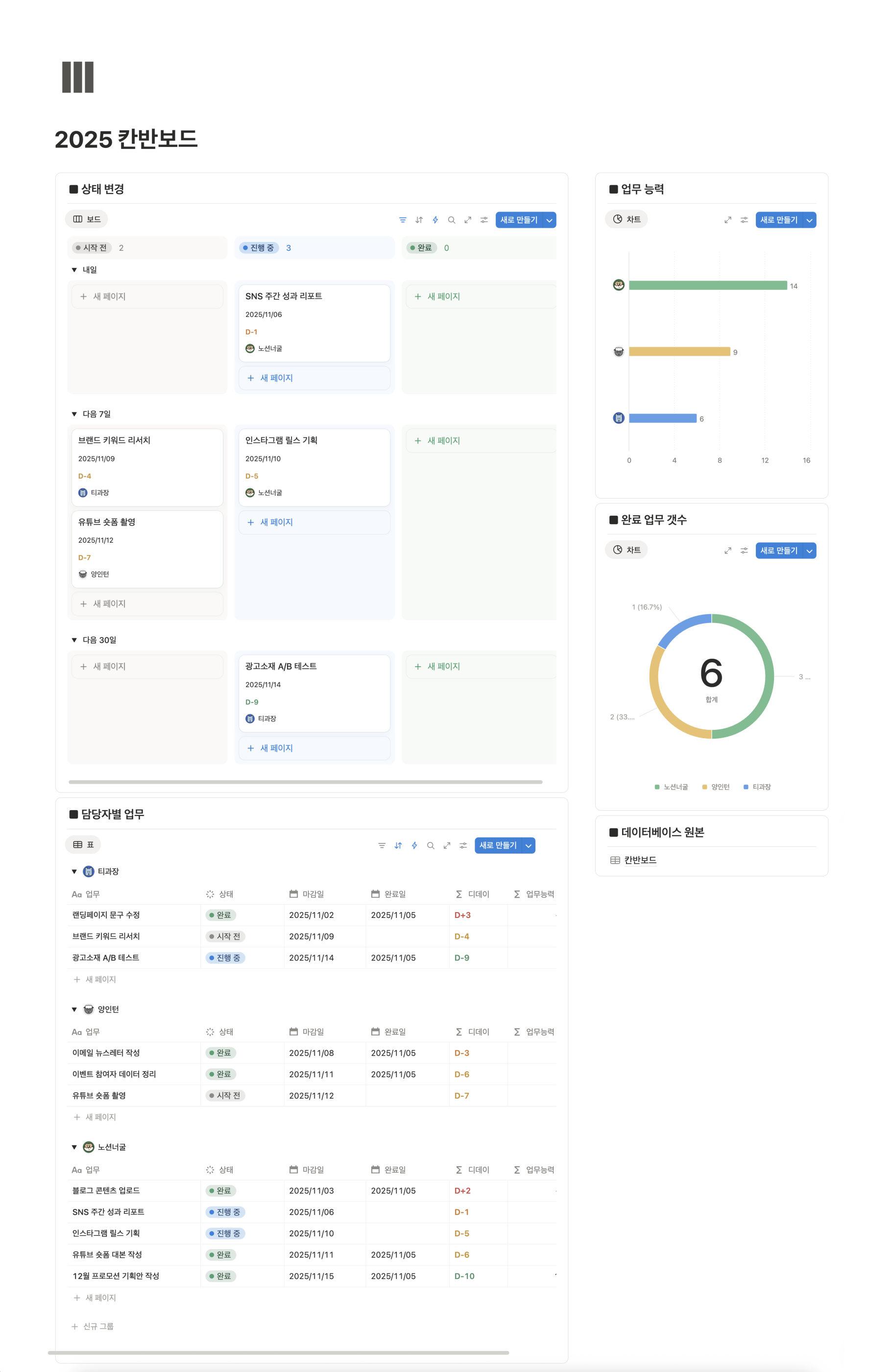Viewport: 892px width, 1372px height.
Task: Click 새로 만들기 button in 상태 변경
Action: (x=518, y=219)
